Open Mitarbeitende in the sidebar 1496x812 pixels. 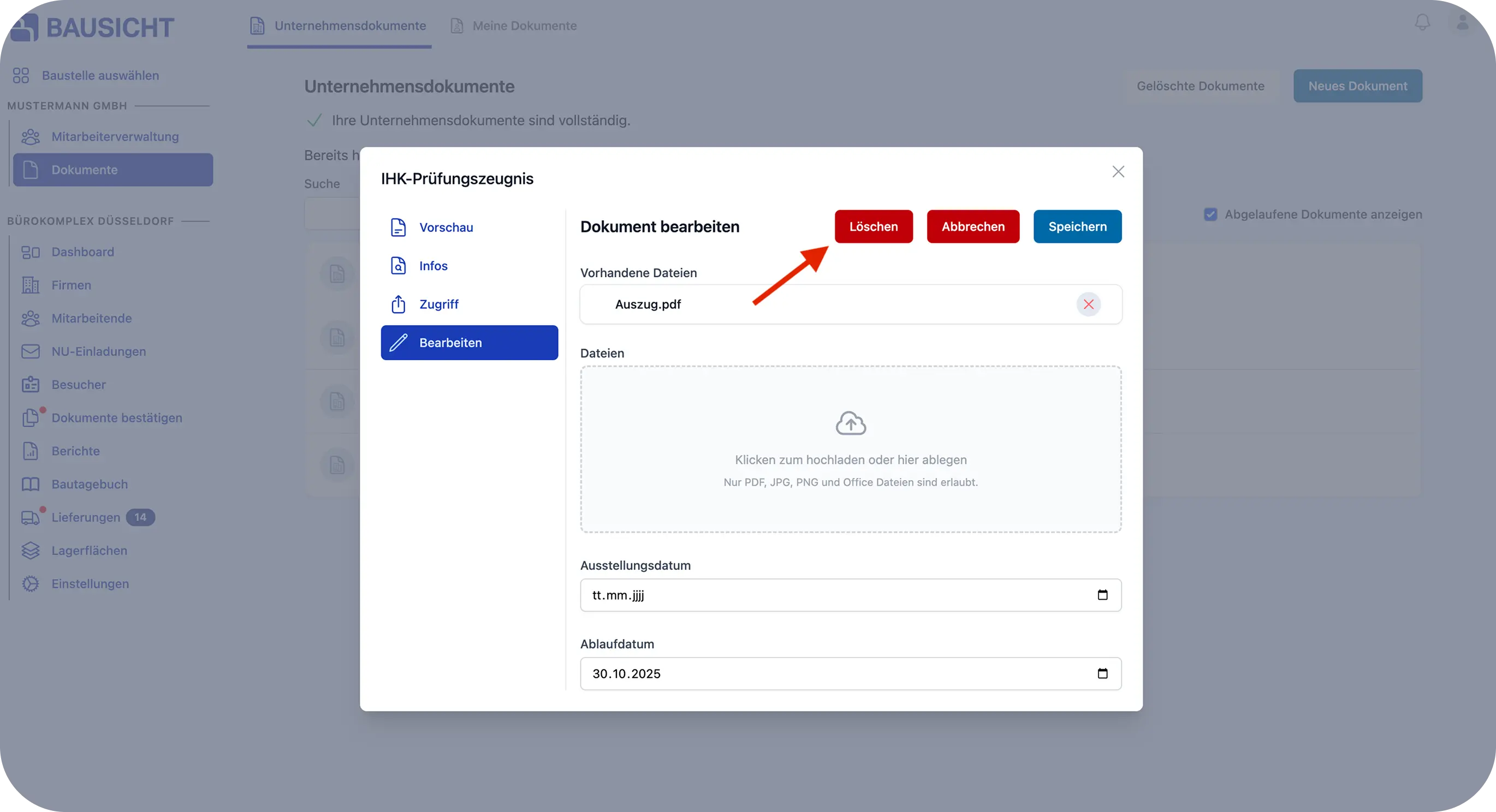click(112, 318)
